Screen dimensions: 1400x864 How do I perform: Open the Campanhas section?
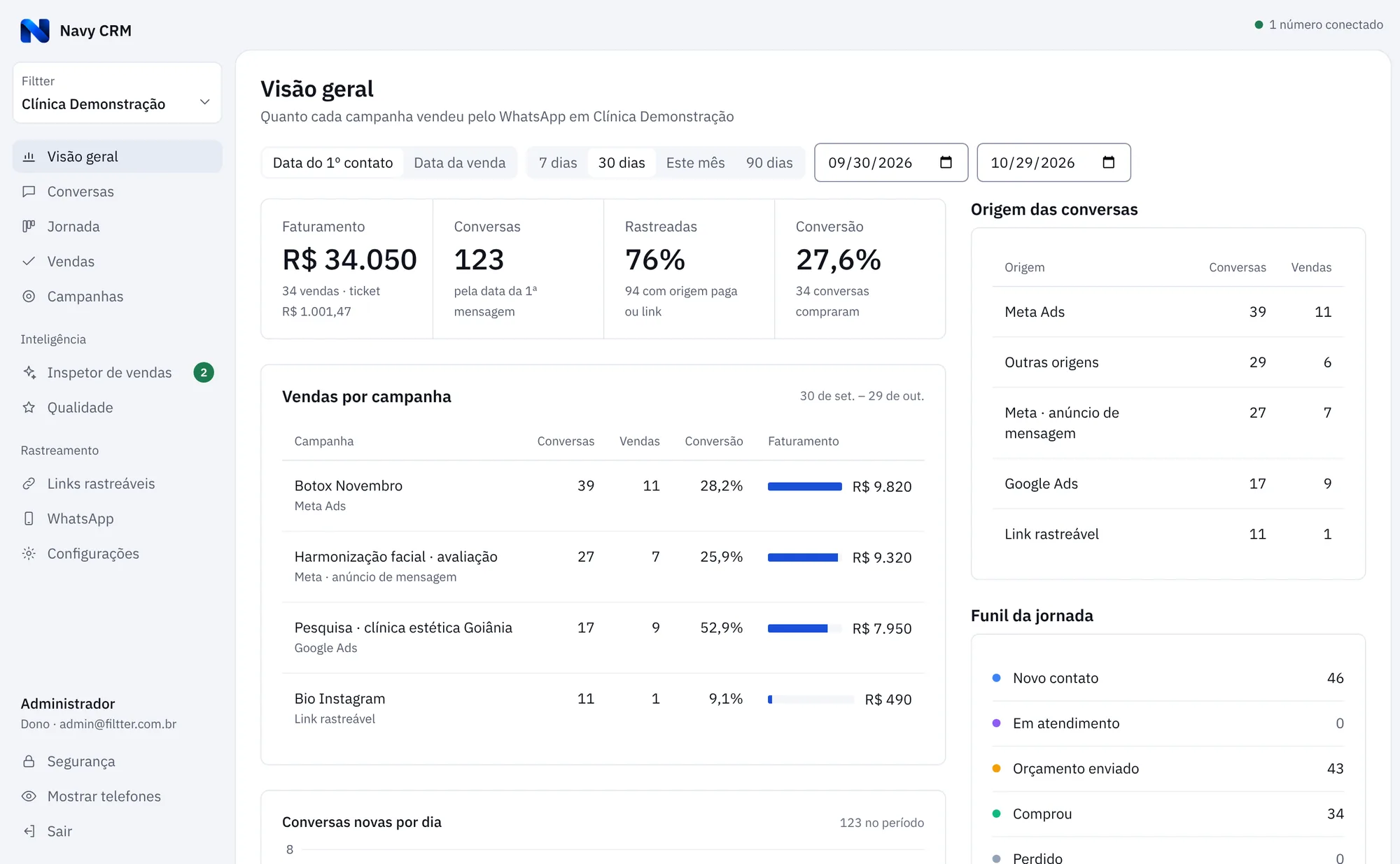117,297
